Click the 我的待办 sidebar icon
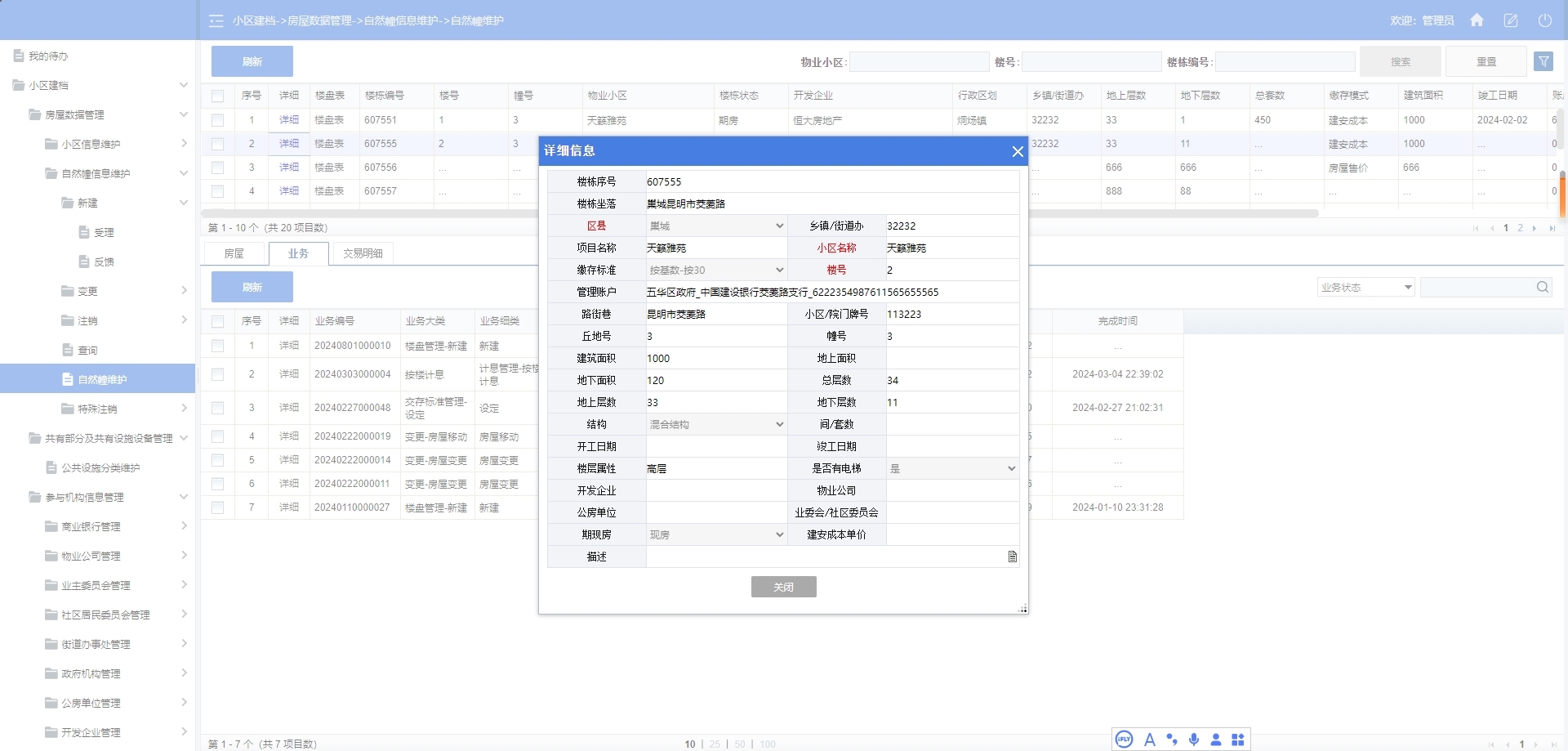 click(x=18, y=56)
